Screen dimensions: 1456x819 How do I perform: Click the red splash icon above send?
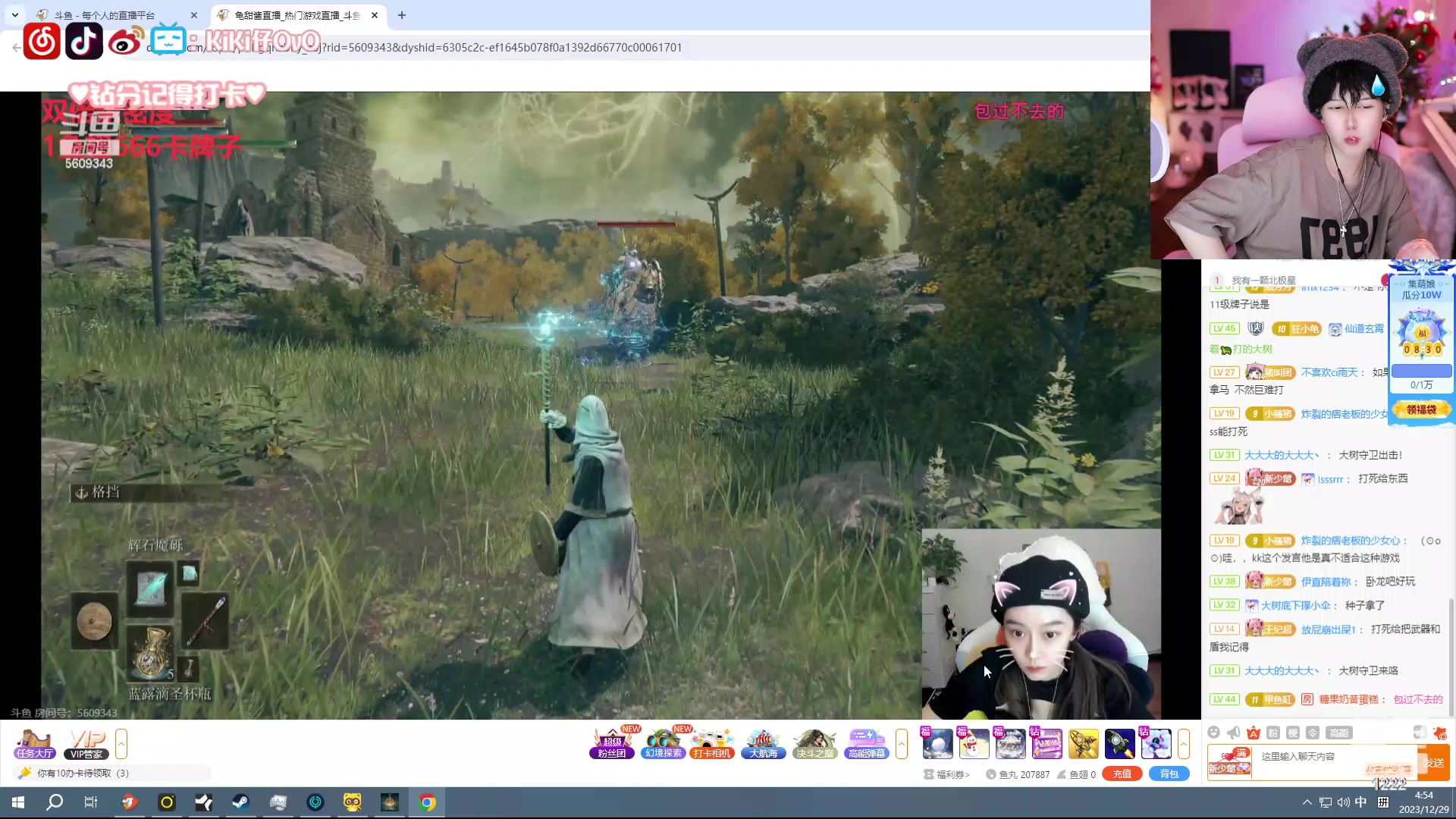1439,733
